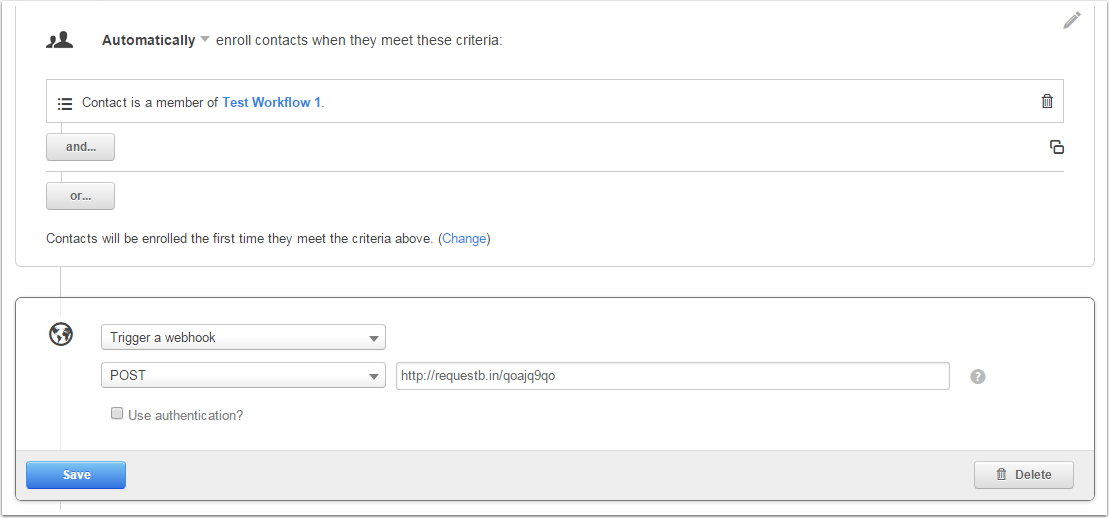Open the webhook URL help icon
This screenshot has height=518, width=1109.
click(x=978, y=377)
